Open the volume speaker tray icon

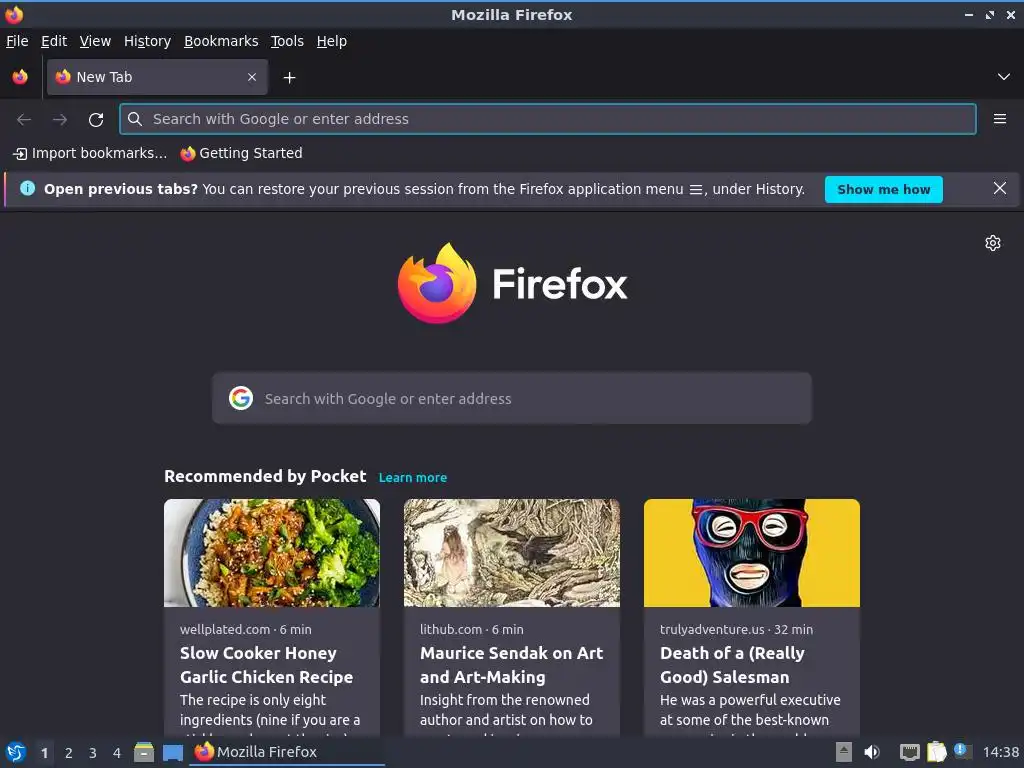click(x=872, y=752)
